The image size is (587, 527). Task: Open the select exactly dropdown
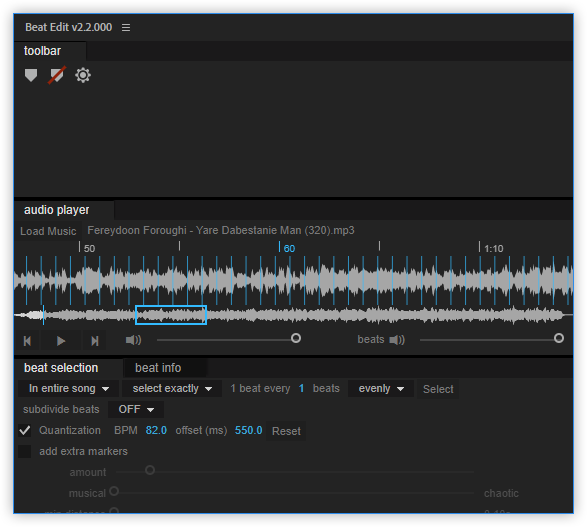172,389
